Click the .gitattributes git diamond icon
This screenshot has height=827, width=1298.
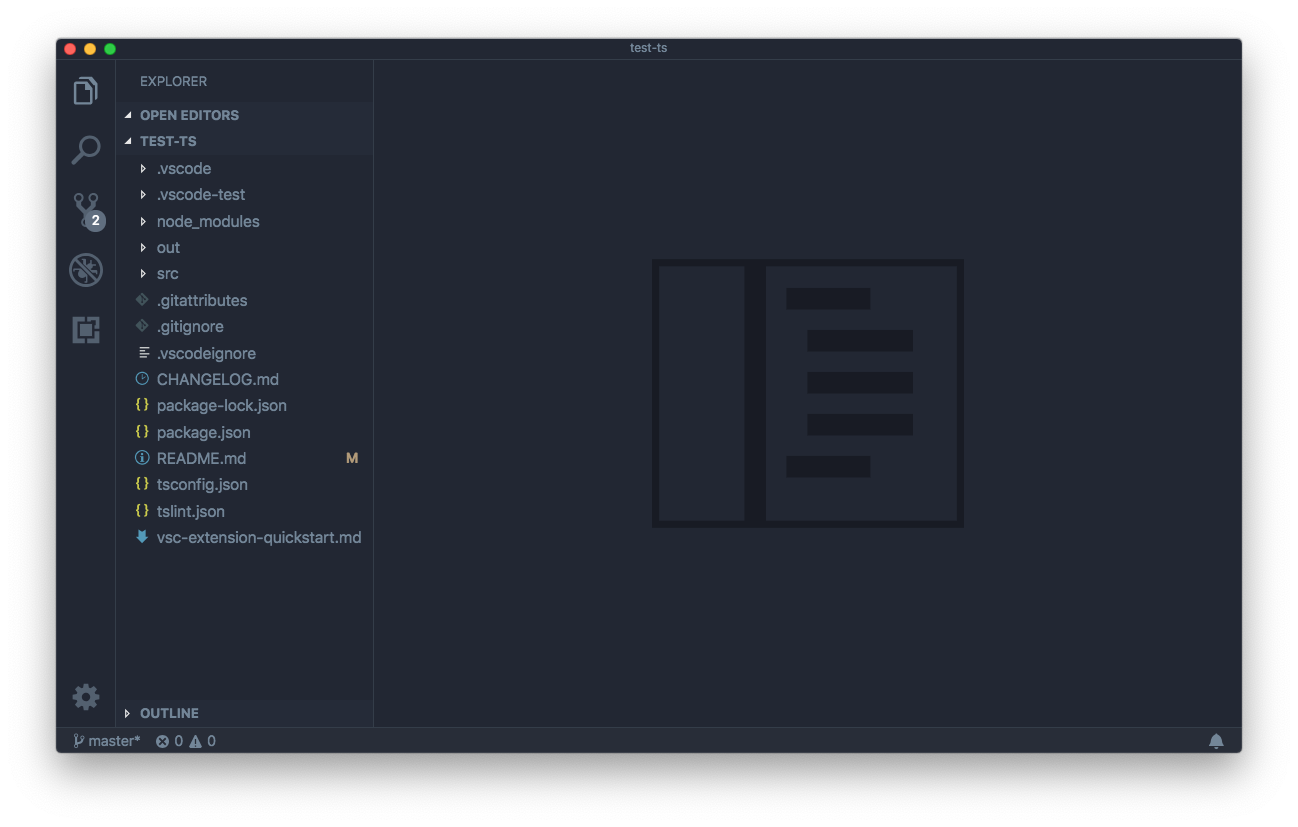pos(142,300)
